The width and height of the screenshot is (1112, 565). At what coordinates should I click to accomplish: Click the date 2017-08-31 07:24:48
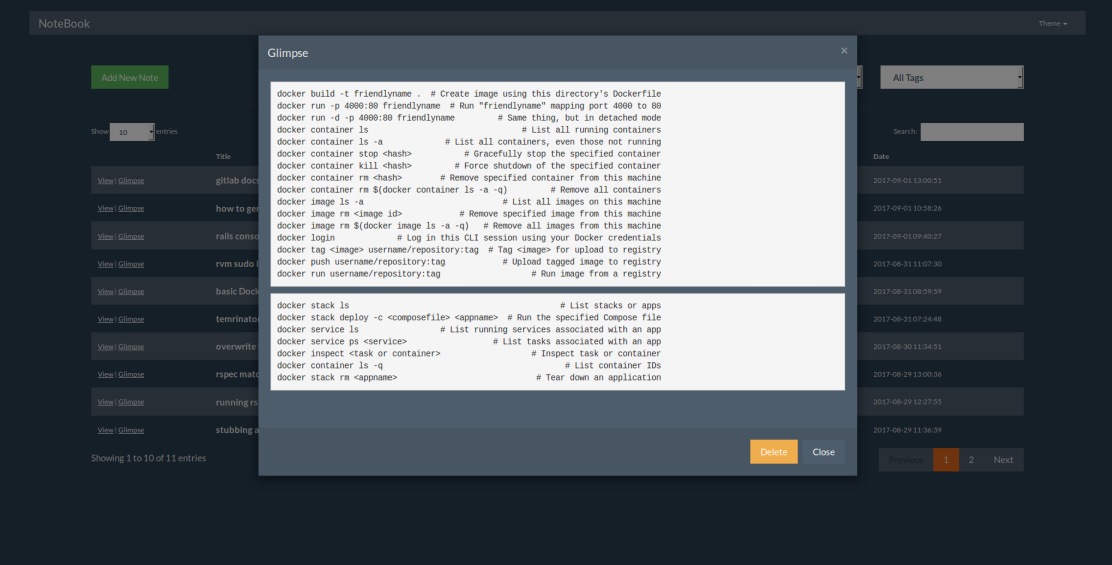907,319
